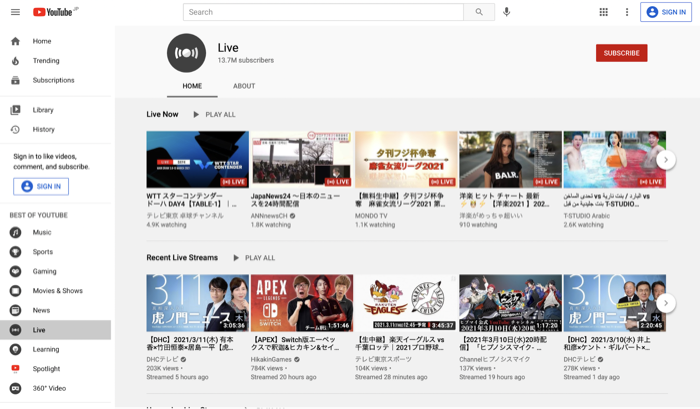Click the Spotlight icon in sidebar

click(15, 369)
